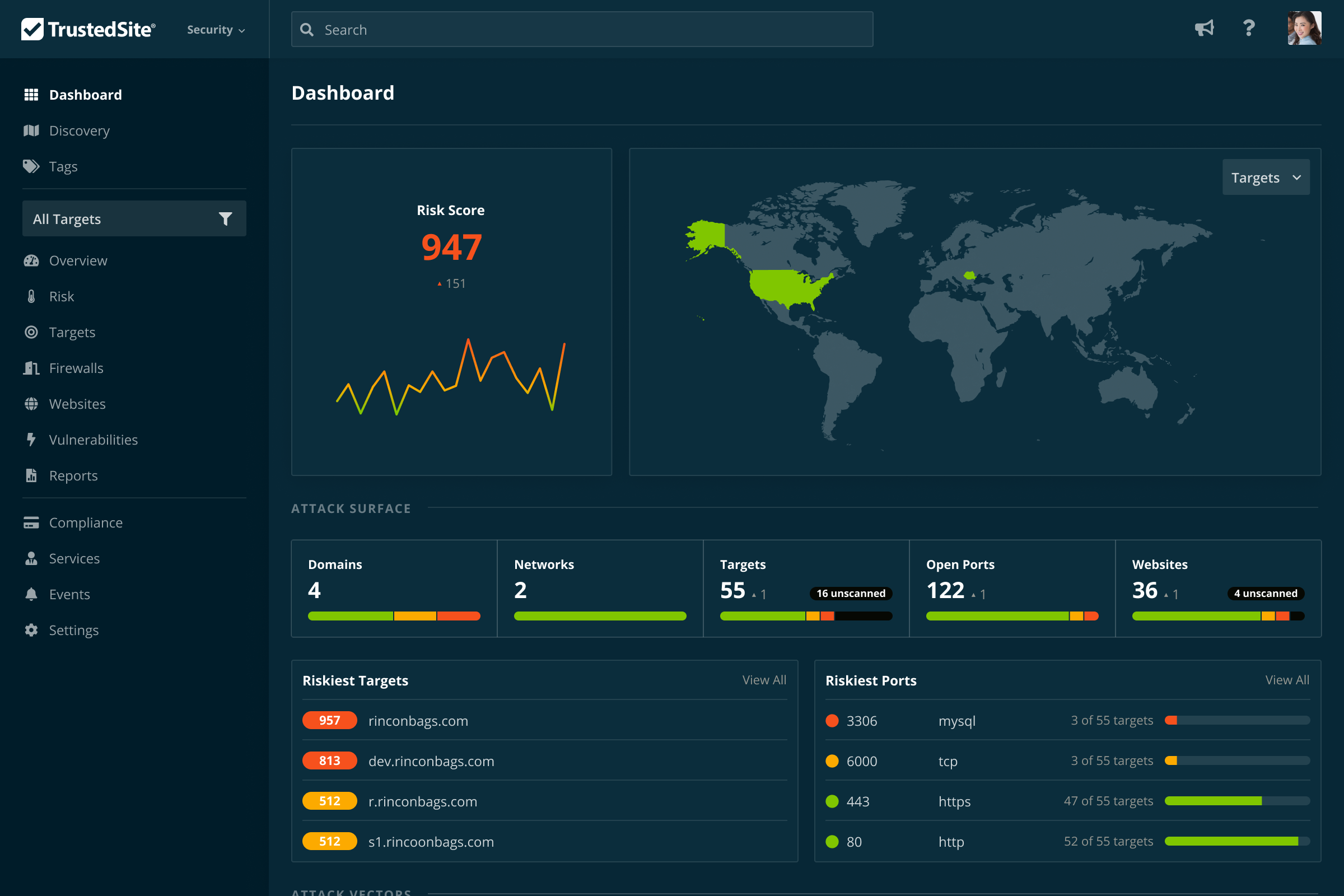
Task: Click the Firewalls icon in sidebar
Action: 31,368
